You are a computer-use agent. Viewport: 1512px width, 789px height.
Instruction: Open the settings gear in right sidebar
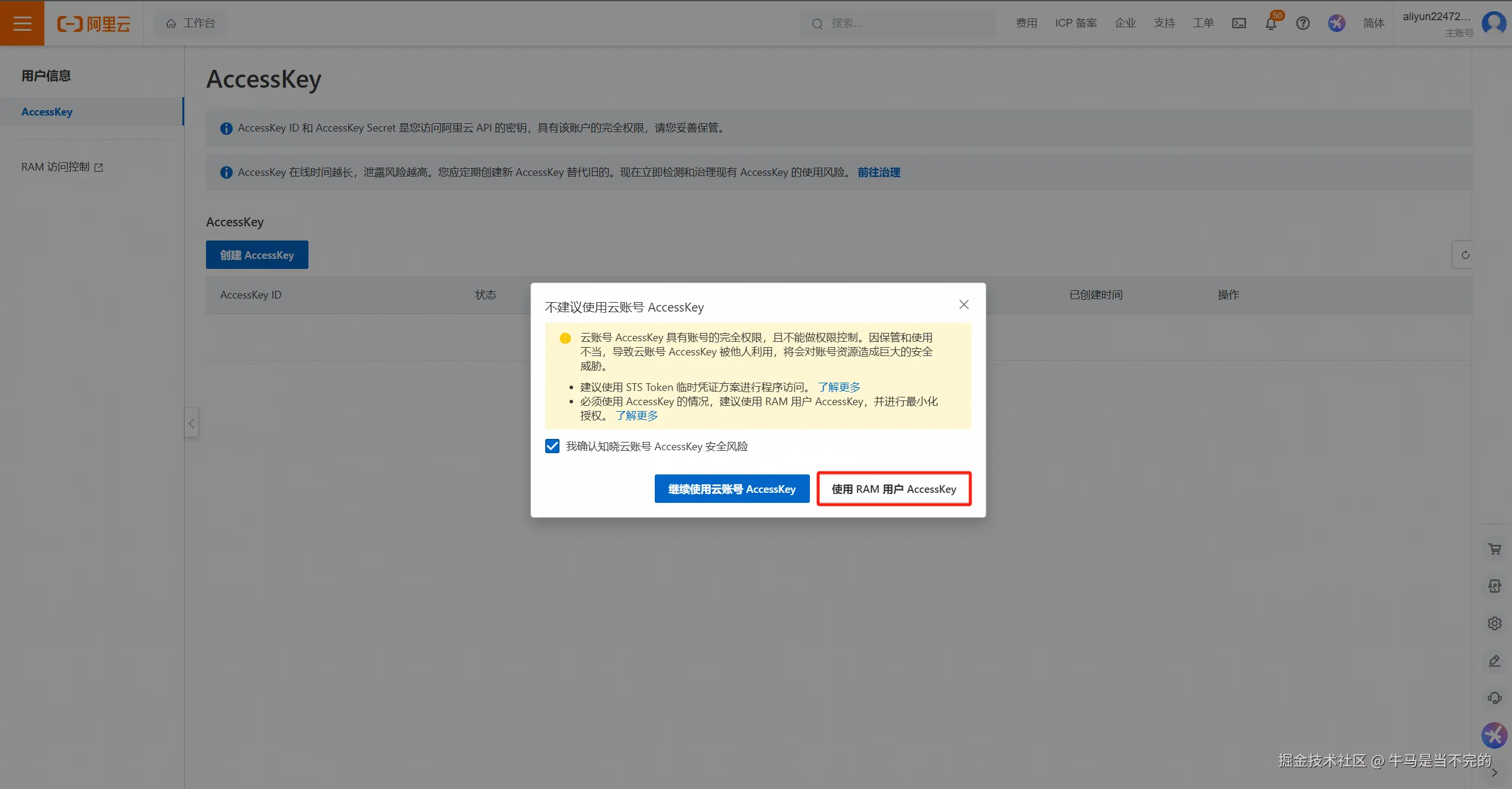(1494, 623)
